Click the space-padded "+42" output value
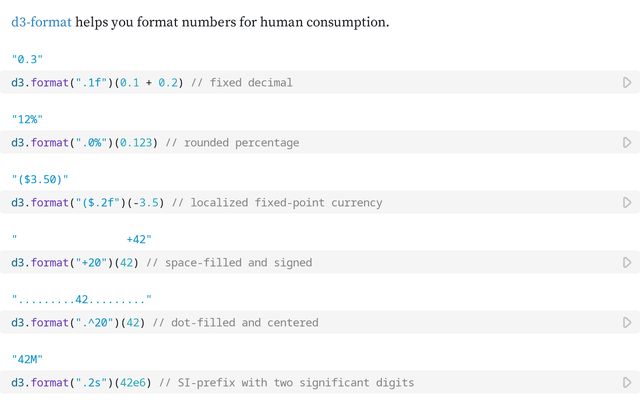This screenshot has height=400, width=640. click(138, 239)
